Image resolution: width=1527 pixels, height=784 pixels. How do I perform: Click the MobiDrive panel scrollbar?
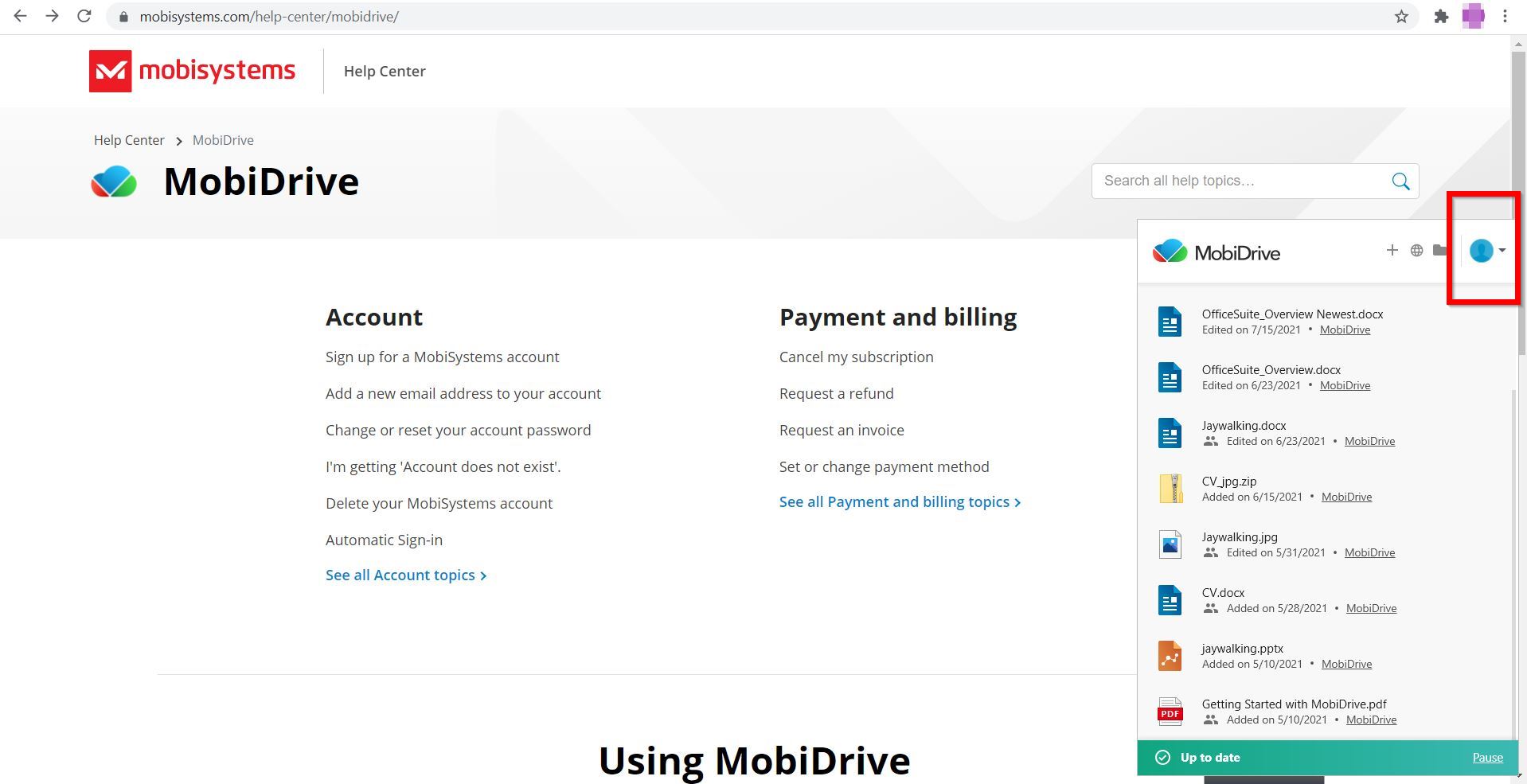(1513, 565)
